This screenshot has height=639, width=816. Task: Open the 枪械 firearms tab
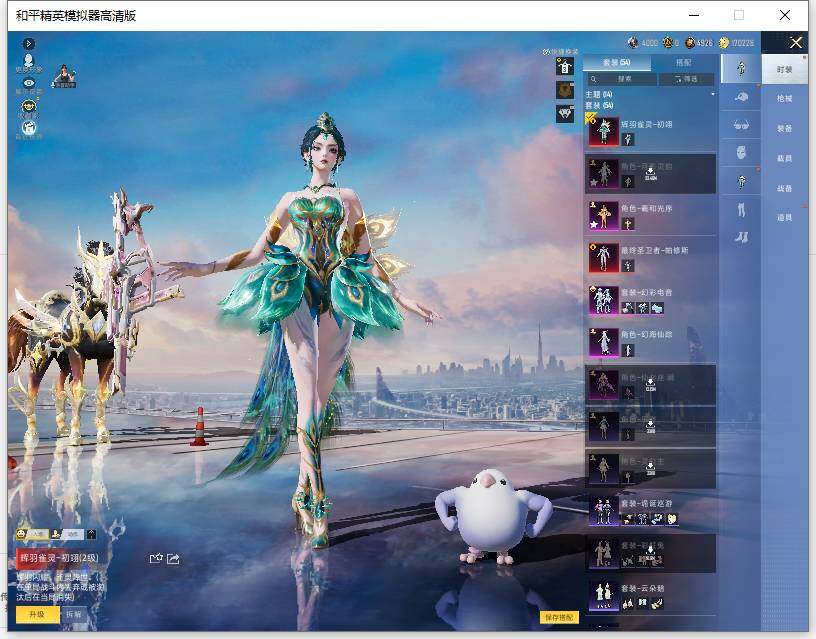coord(784,98)
